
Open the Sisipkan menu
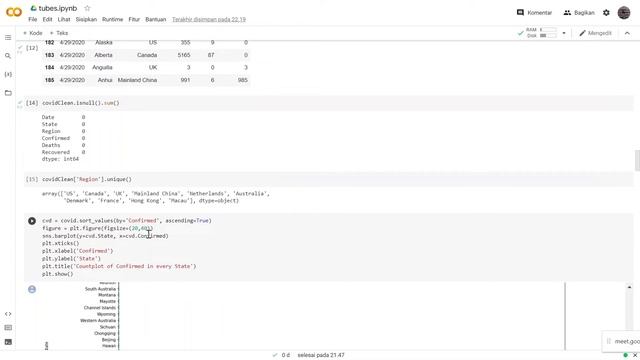[x=86, y=19]
